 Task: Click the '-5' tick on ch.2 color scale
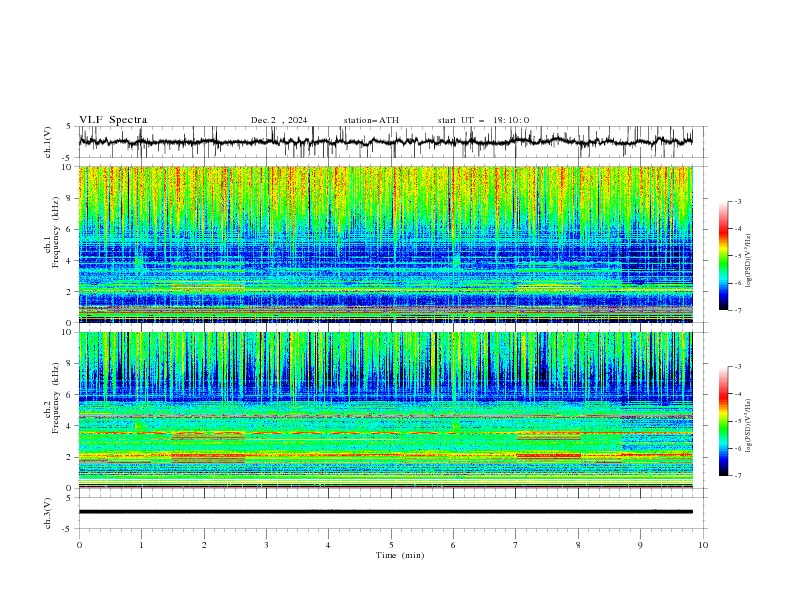pyautogui.click(x=738, y=421)
